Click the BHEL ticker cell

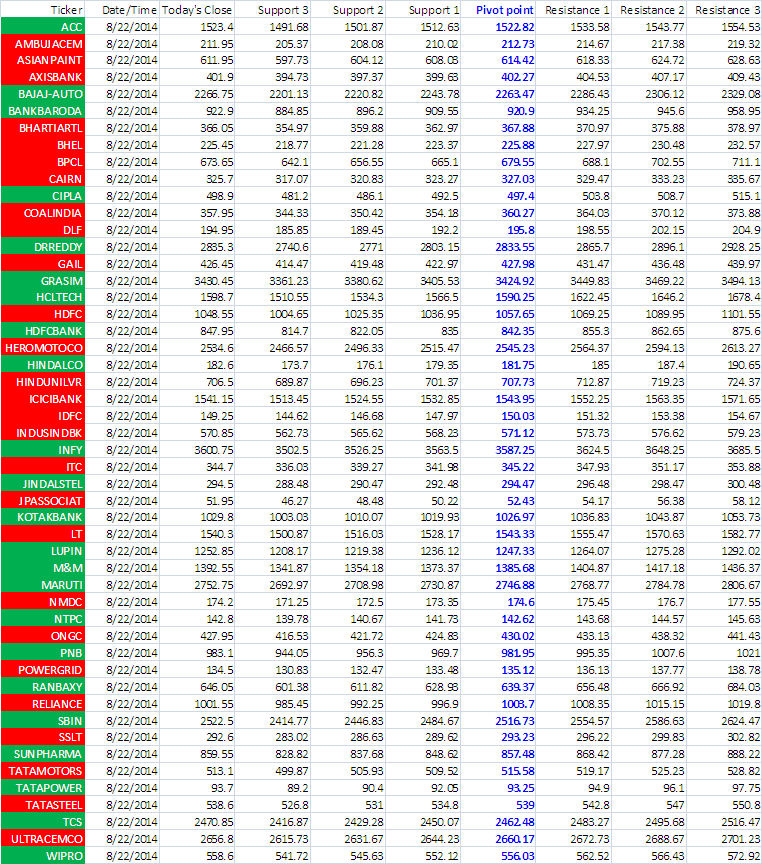(x=43, y=145)
